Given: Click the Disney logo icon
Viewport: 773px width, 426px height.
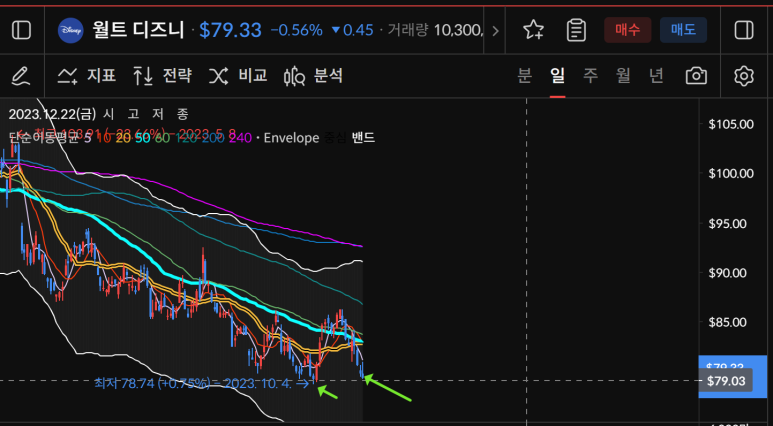Looking at the screenshot, I should 68,31.
